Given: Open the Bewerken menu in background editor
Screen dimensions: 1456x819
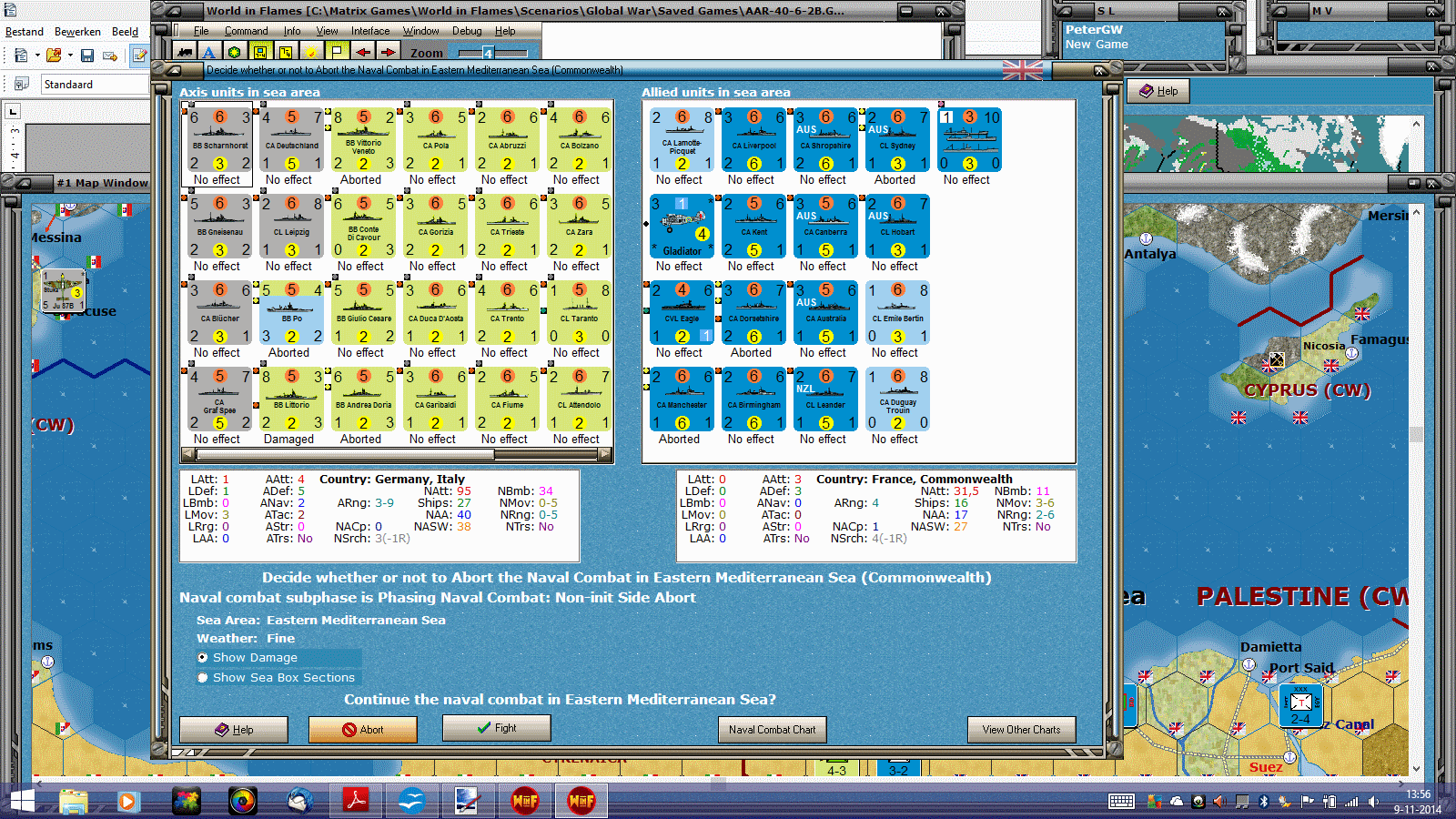Looking at the screenshot, I should pos(77,31).
